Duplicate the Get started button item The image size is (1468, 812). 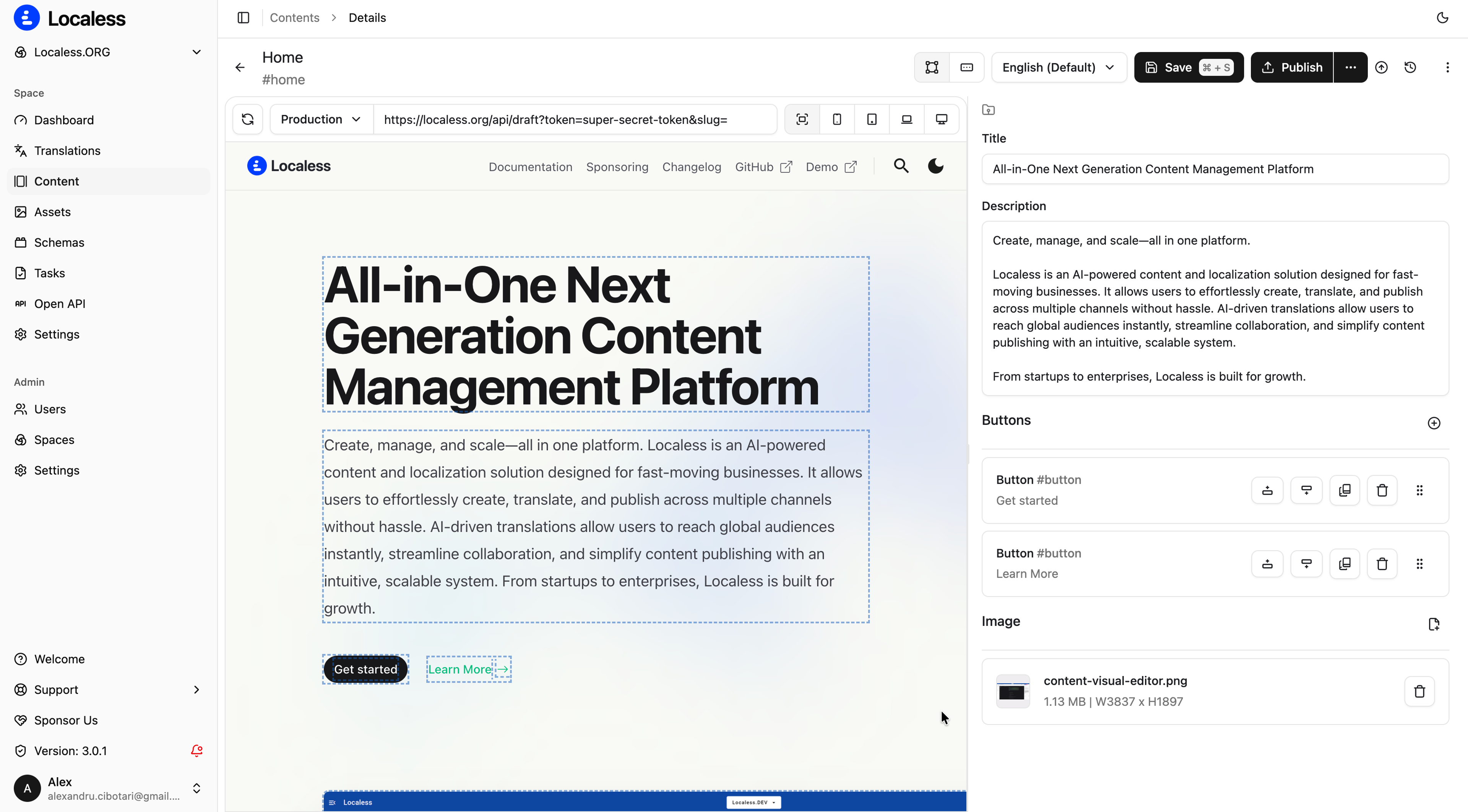(1345, 490)
